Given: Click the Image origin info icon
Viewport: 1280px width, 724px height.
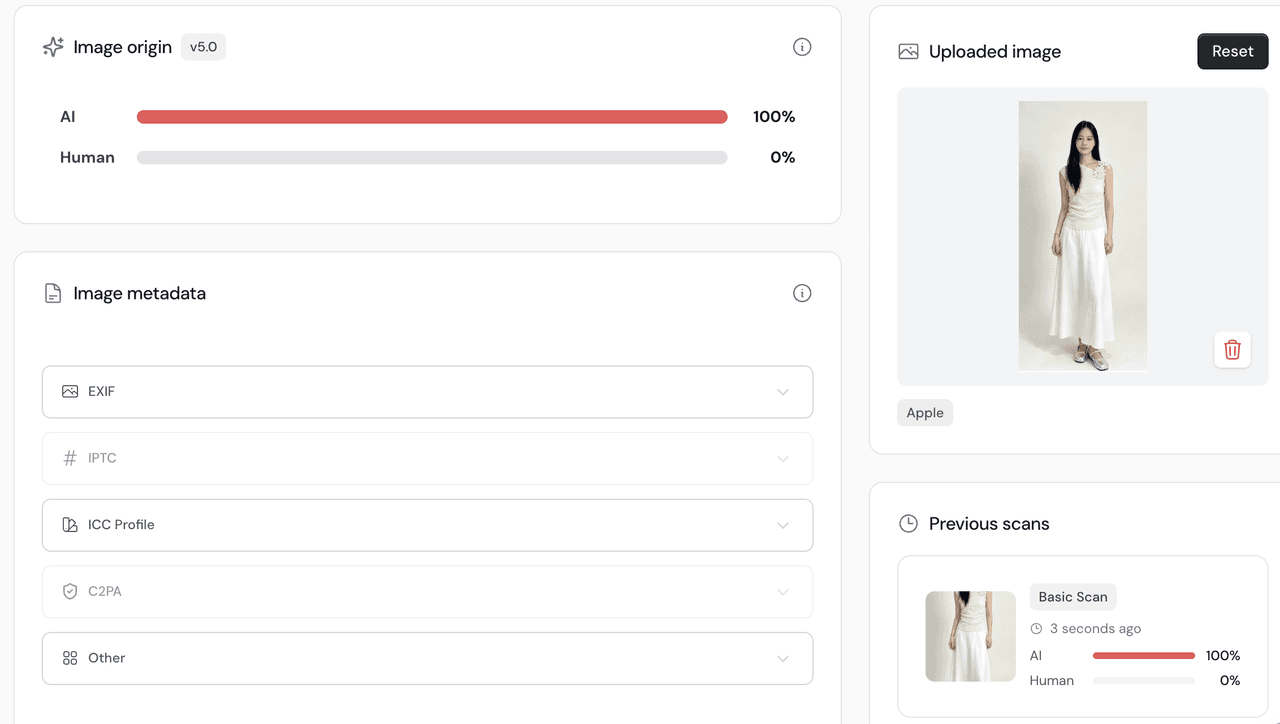Looking at the screenshot, I should coord(802,47).
